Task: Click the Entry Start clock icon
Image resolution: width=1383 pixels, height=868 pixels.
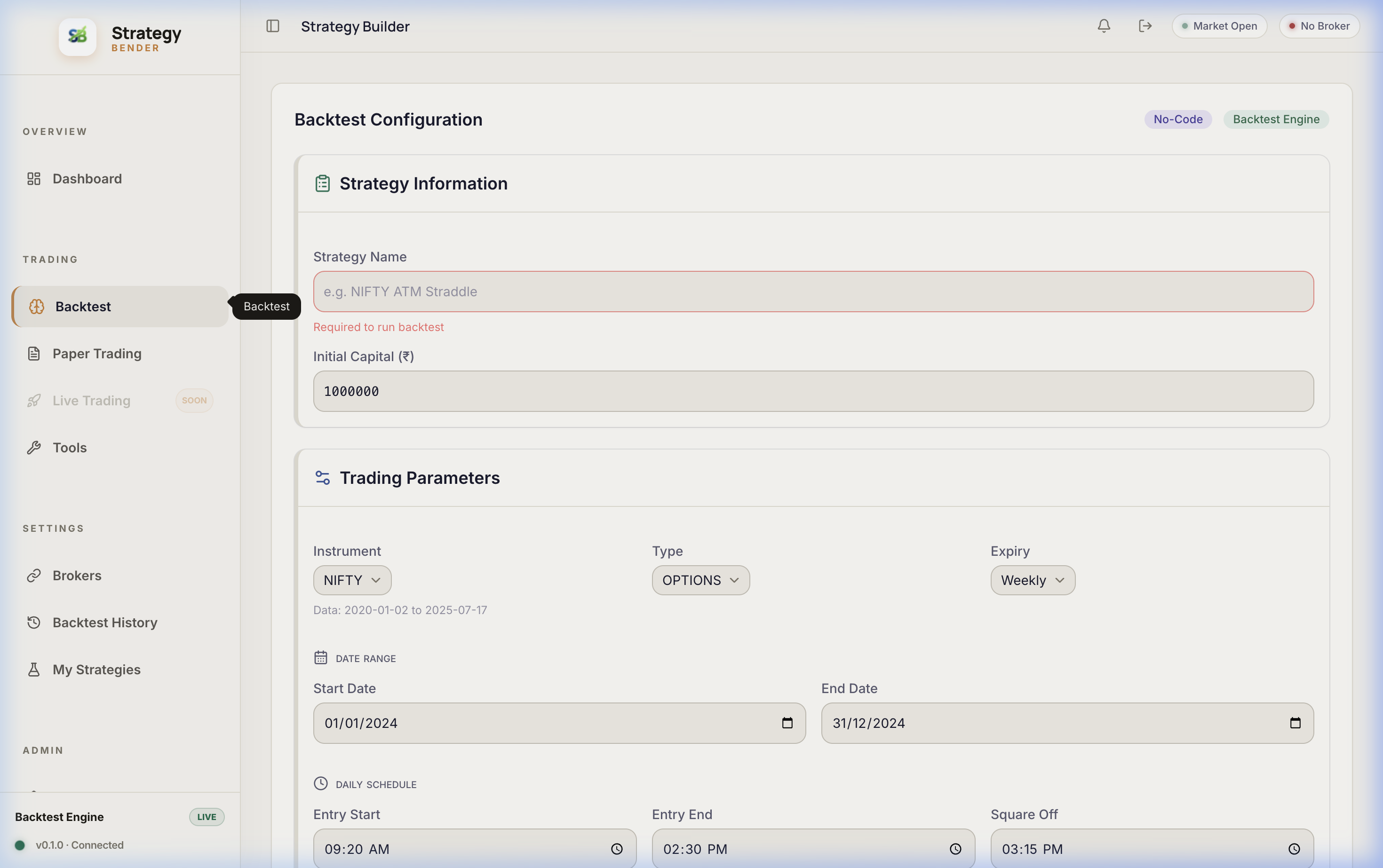Action: click(616, 848)
